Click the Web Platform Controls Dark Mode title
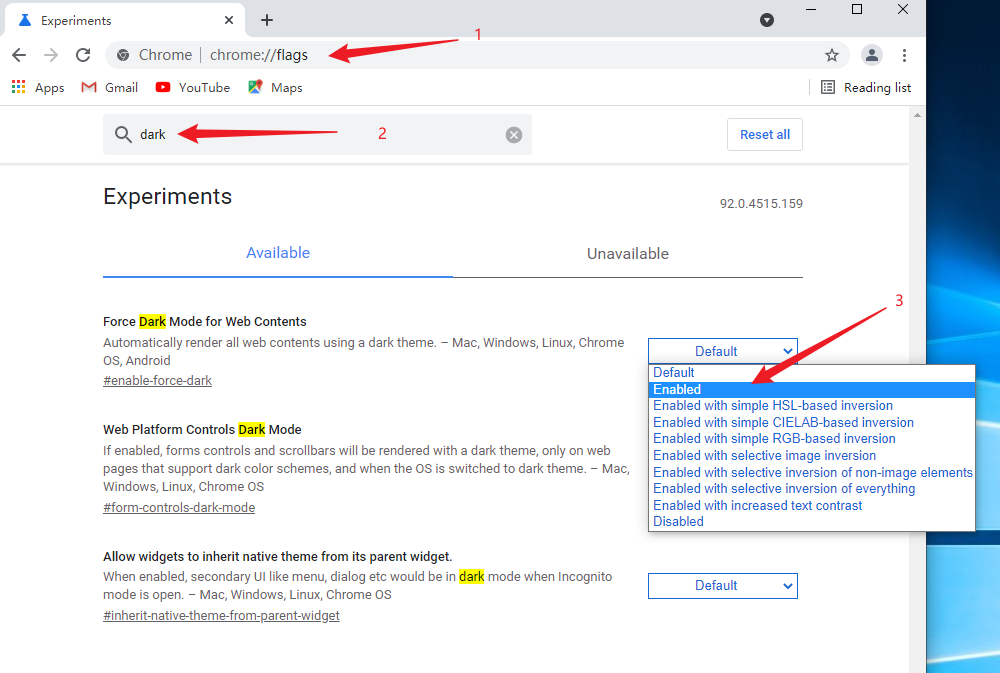This screenshot has width=1000, height=673. pos(202,429)
